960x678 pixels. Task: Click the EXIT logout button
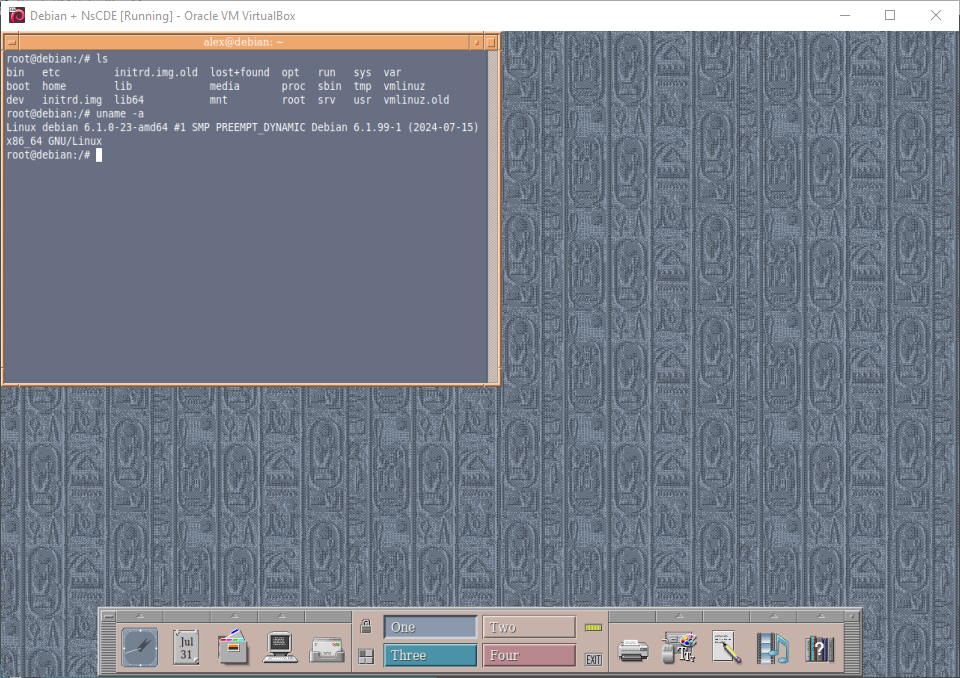tap(594, 659)
